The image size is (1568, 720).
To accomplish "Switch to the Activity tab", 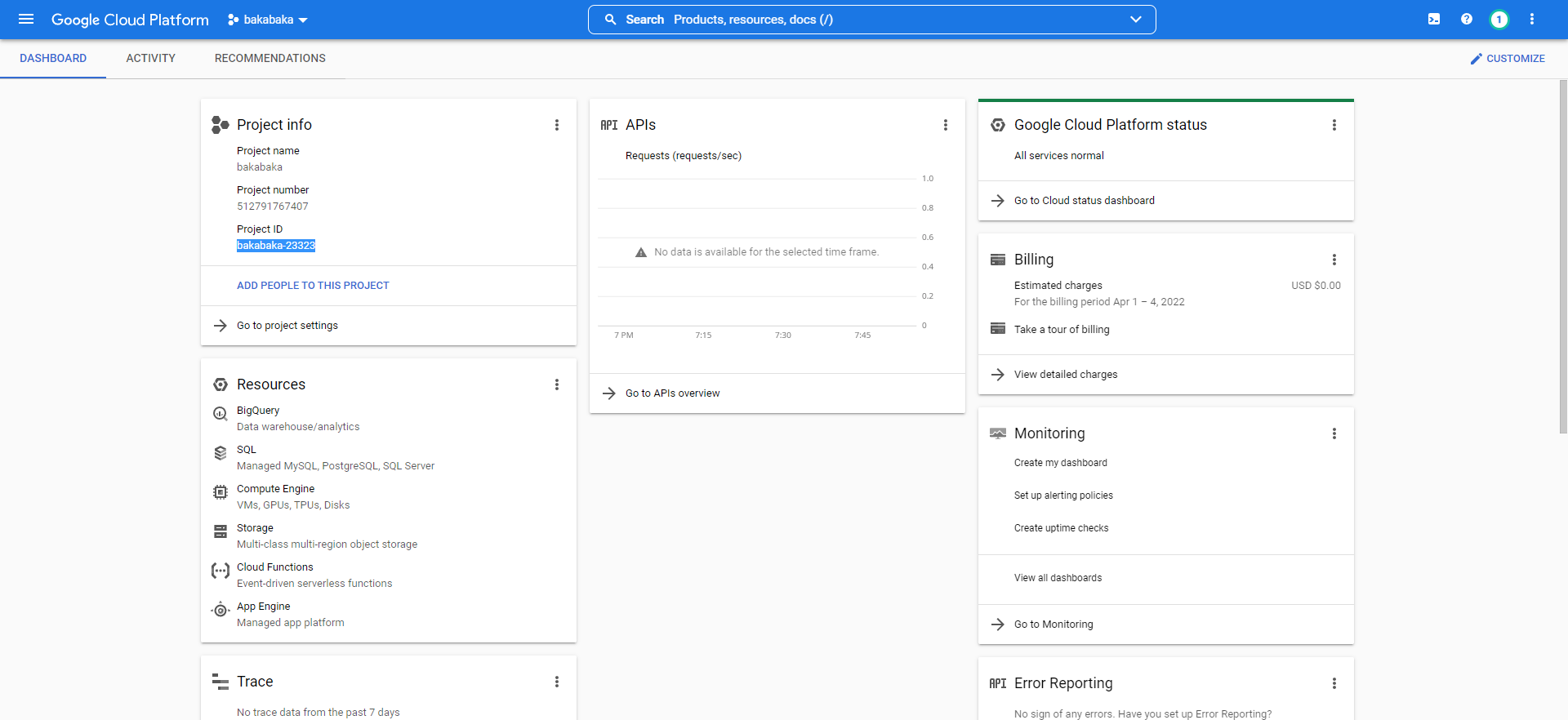I will coord(151,59).
